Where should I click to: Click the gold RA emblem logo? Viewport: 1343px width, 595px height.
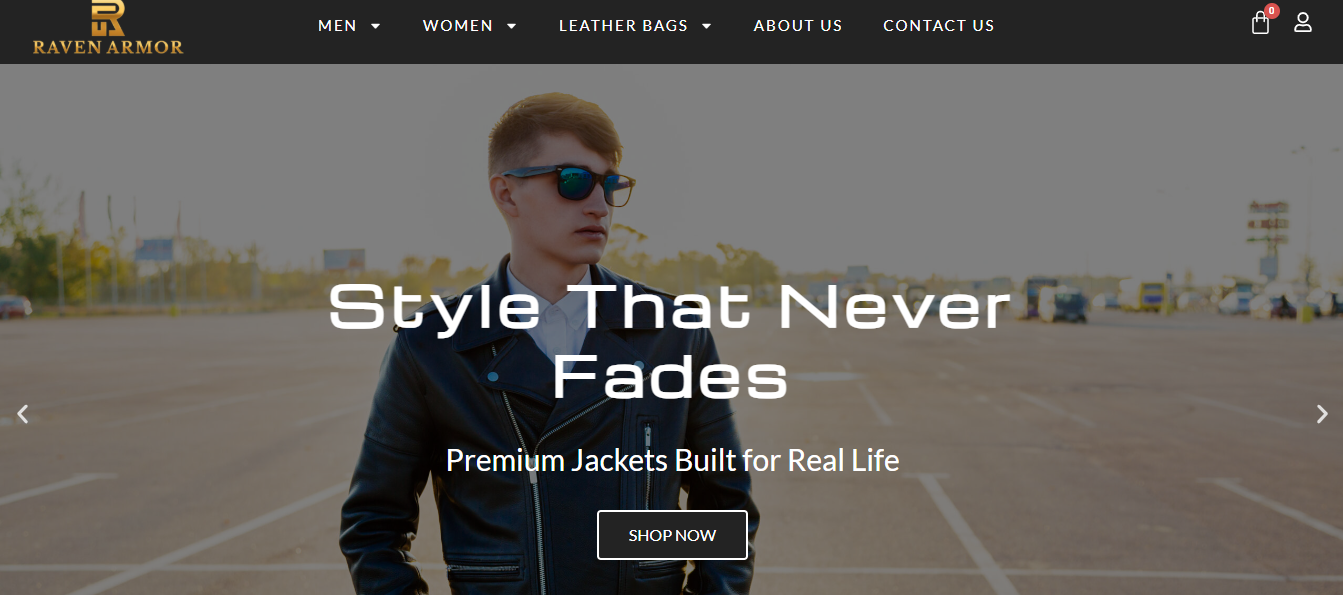(x=108, y=18)
